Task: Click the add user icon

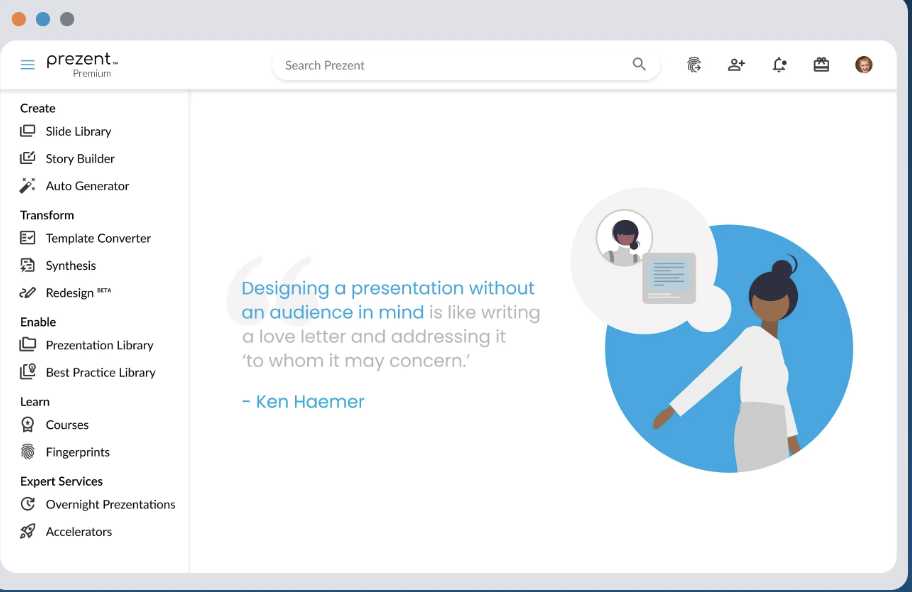Action: [736, 65]
